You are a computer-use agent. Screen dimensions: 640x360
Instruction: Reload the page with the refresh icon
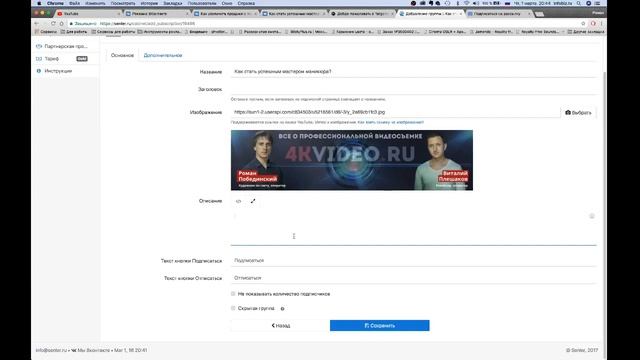tap(53, 24)
